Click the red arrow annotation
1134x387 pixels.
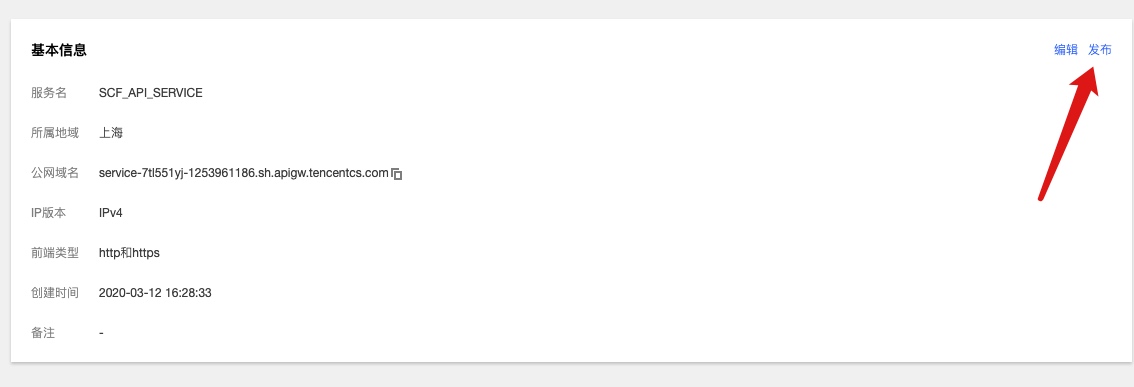pyautogui.click(x=1070, y=132)
